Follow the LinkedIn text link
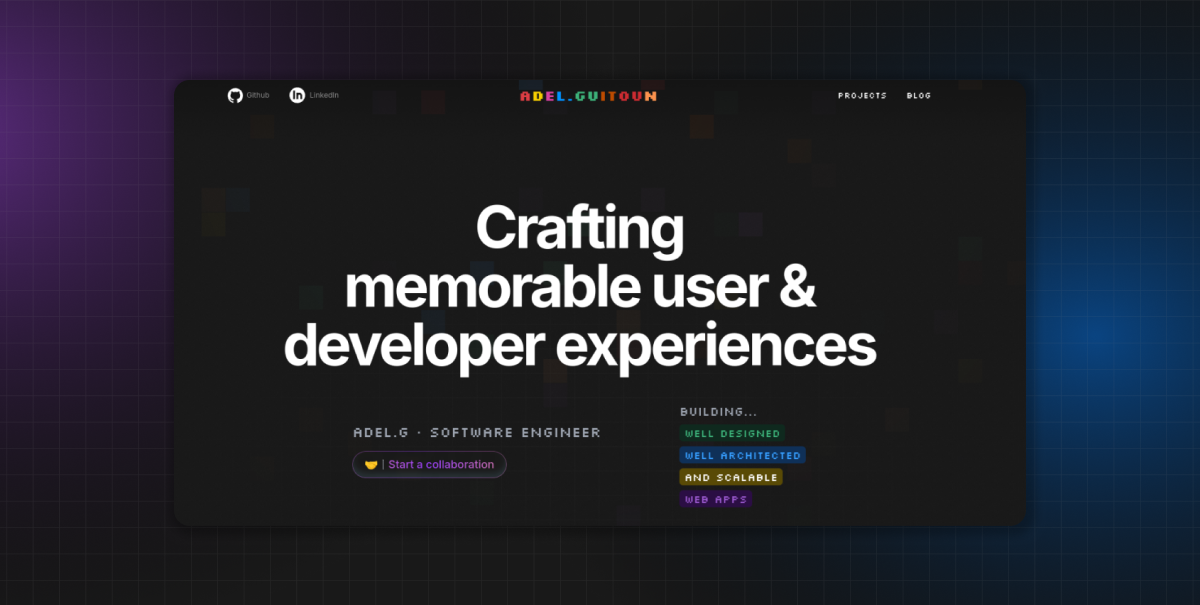This screenshot has height=605, width=1200. [324, 95]
